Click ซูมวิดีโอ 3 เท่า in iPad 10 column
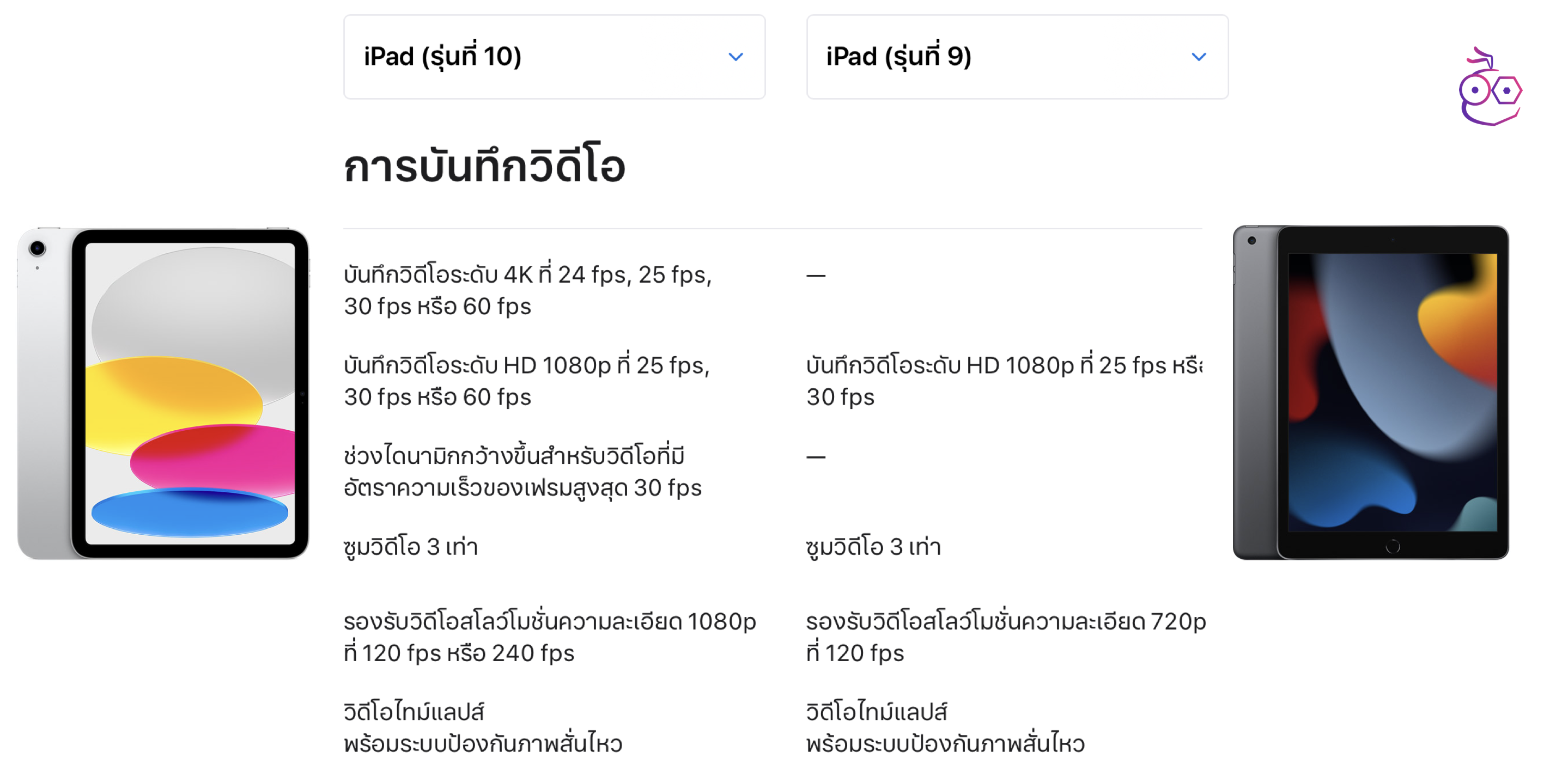 [x=410, y=547]
